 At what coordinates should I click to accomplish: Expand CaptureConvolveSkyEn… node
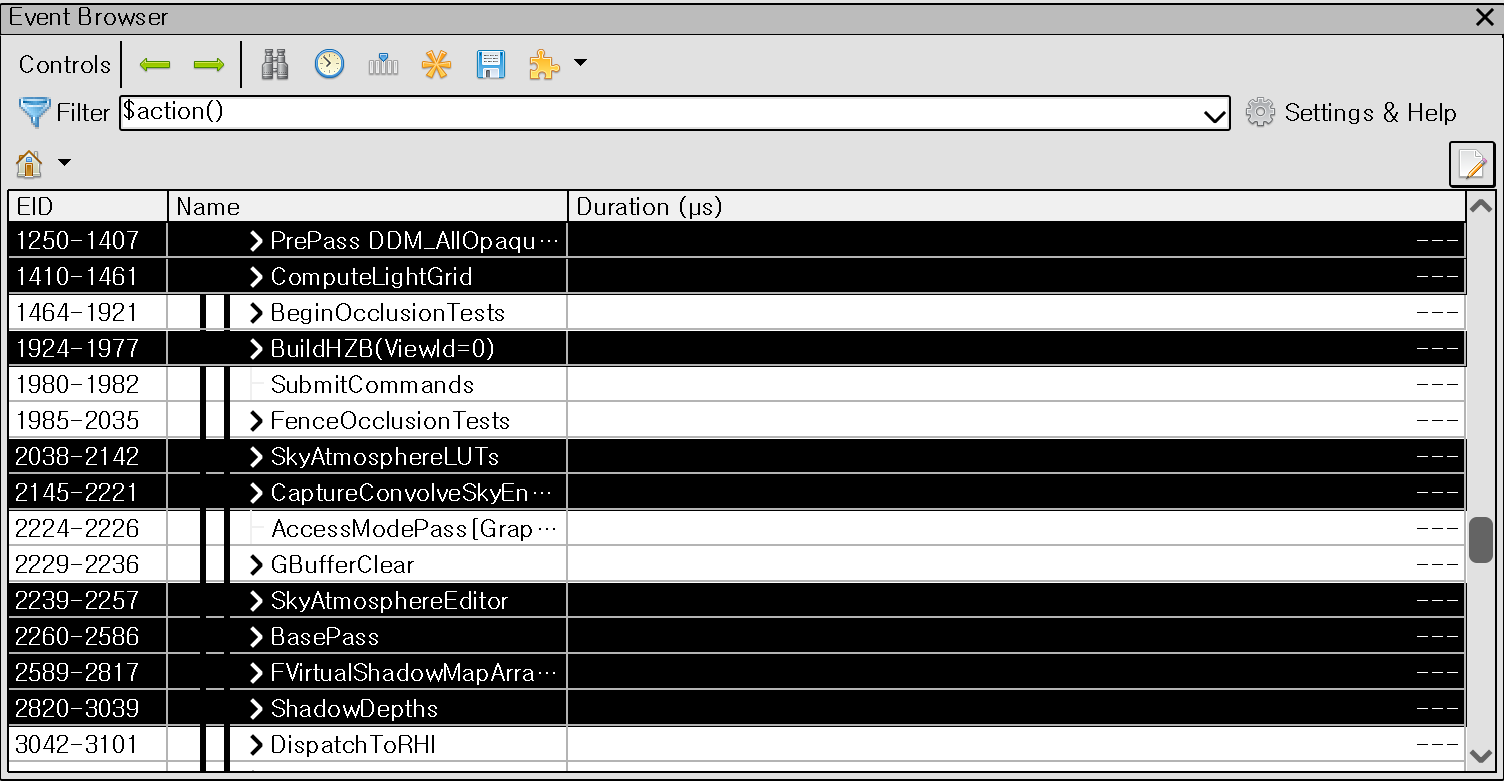point(256,493)
